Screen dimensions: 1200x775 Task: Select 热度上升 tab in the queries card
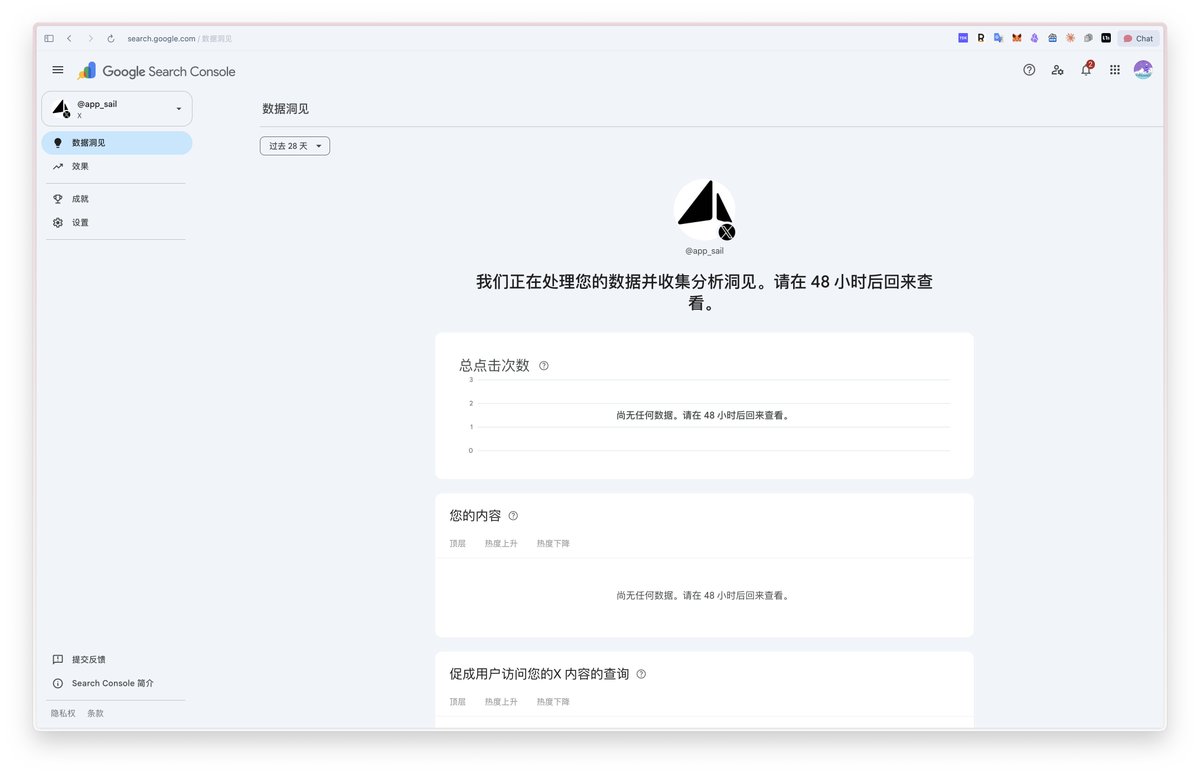(x=501, y=702)
